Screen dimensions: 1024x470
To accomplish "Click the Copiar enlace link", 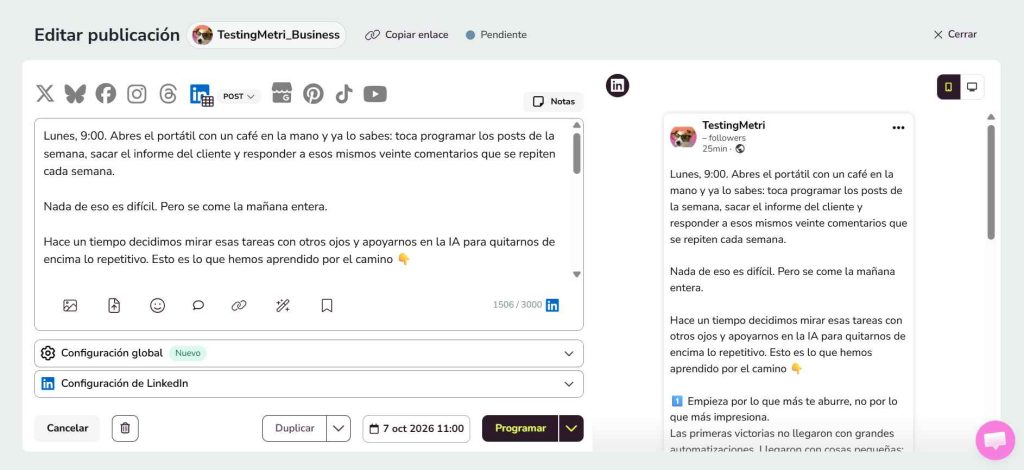I will (x=407, y=35).
